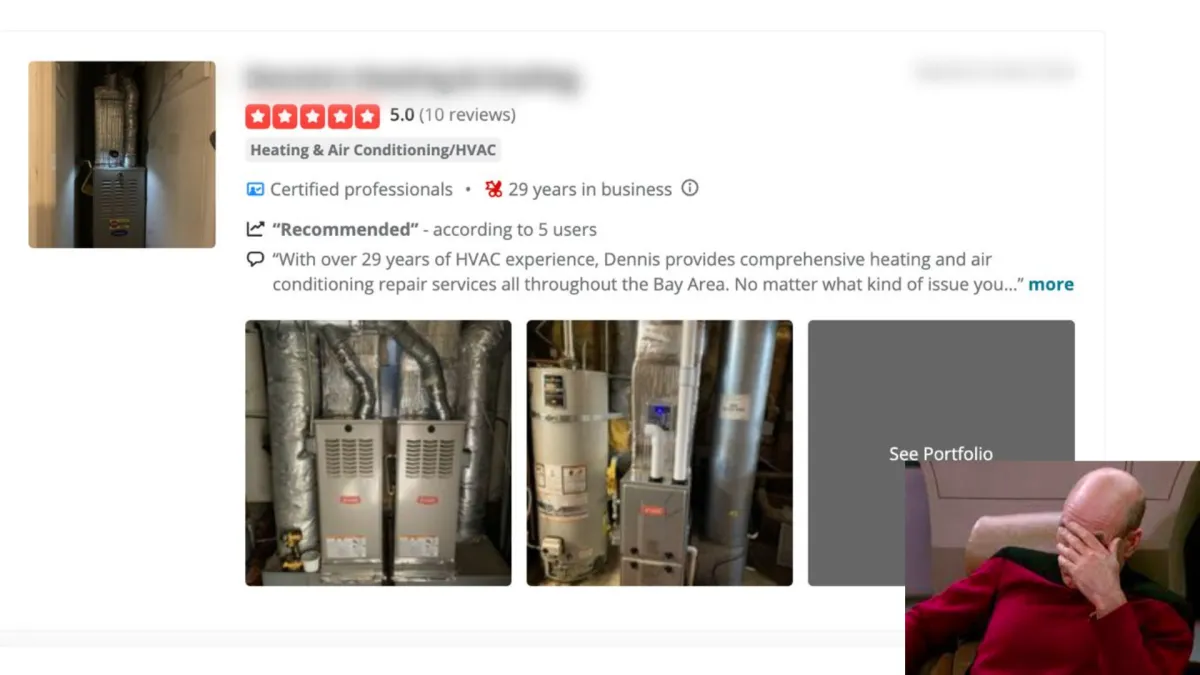Viewport: 1200px width, 675px height.
Task: Click the facepalm meme image overlay
Action: 1052,568
